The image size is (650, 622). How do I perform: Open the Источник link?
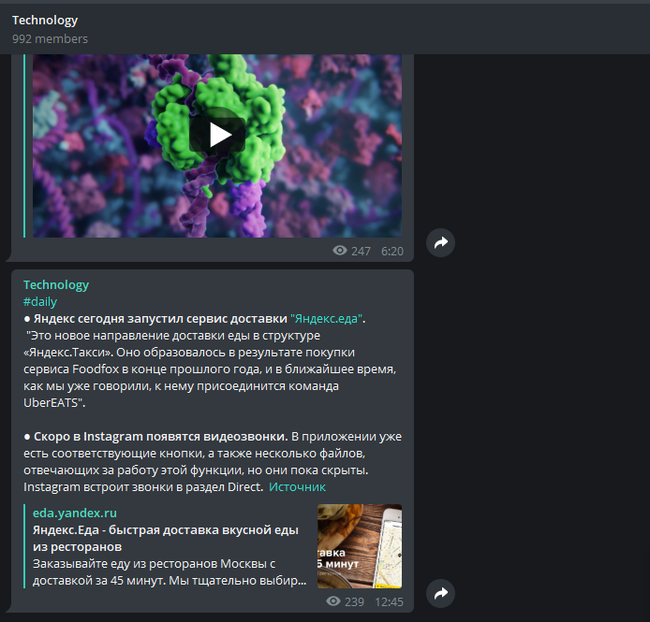(x=297, y=487)
